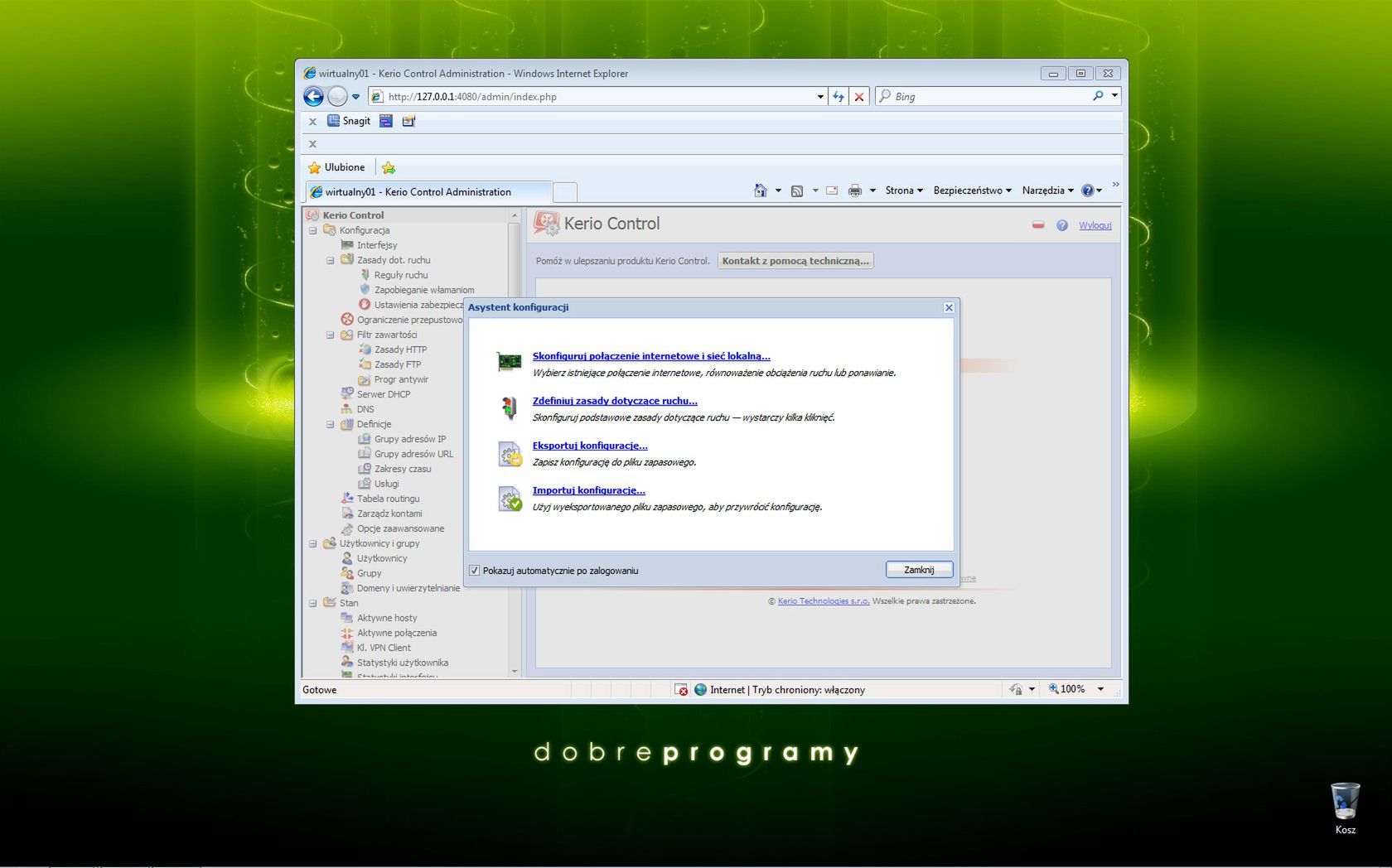Uncheck Pokazuj automatycznie po zalogowaniu
The width and height of the screenshot is (1392, 868).
pos(475,571)
